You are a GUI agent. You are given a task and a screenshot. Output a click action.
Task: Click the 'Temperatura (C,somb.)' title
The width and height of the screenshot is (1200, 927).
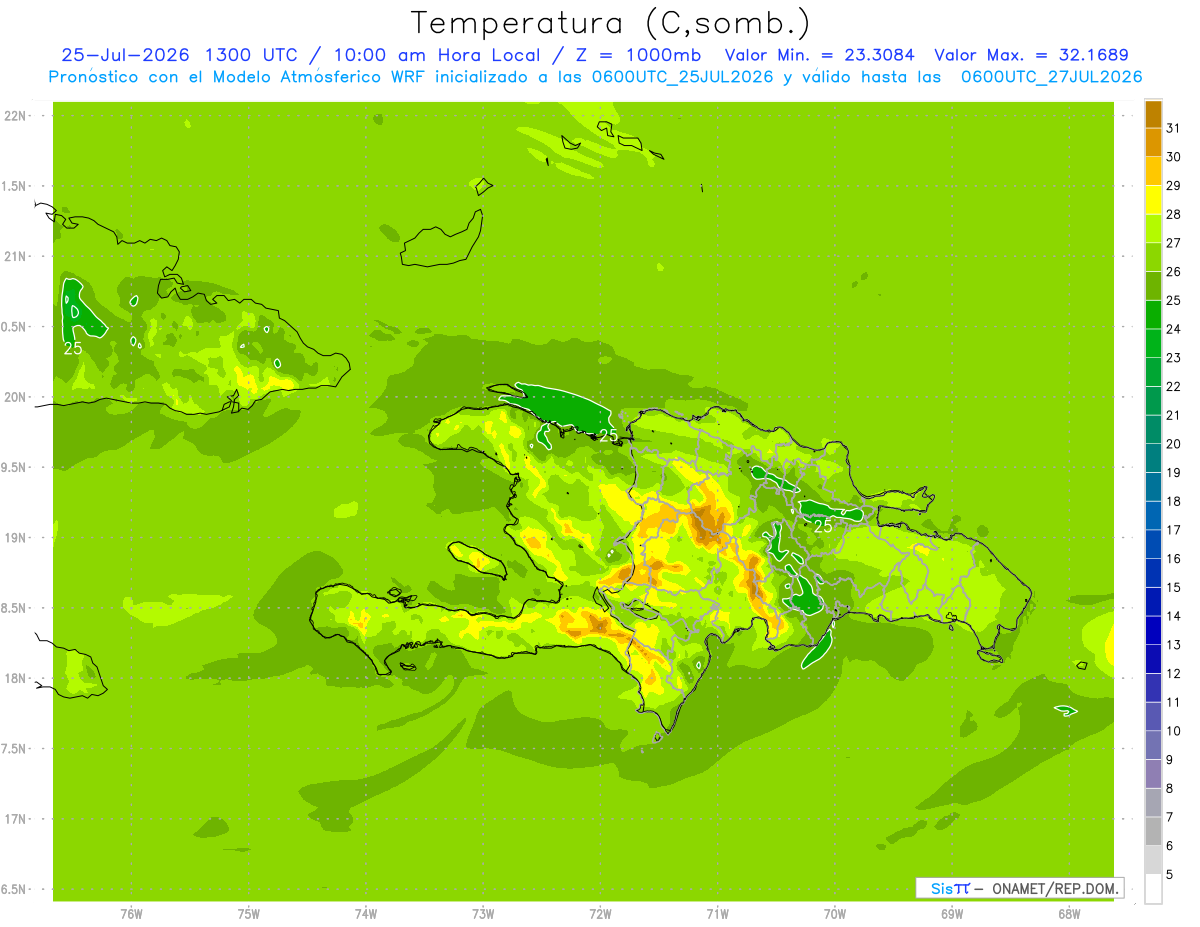(x=609, y=23)
